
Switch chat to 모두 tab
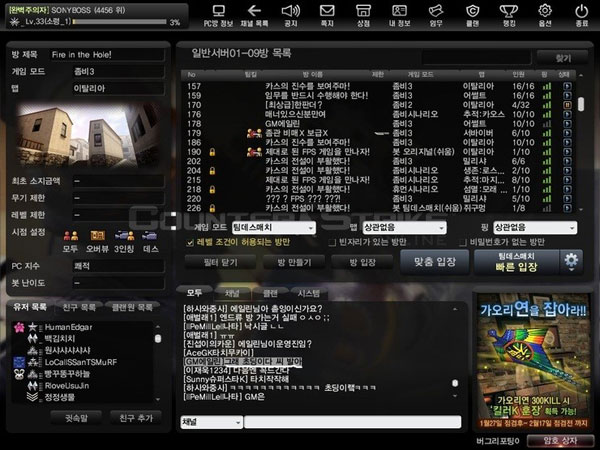[194, 293]
